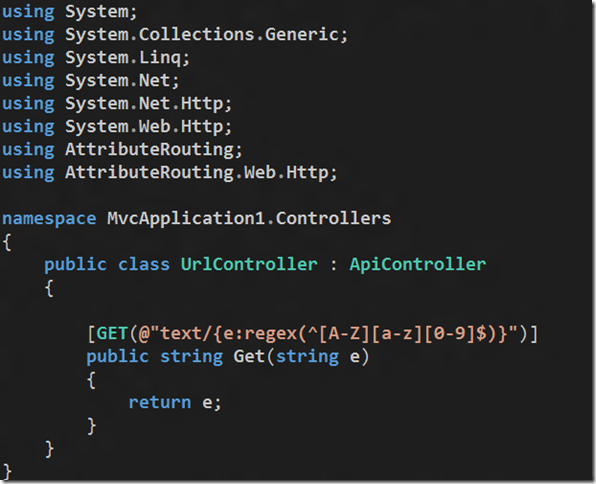Viewport: 596px width, 484px height.
Task: Click 'MvcApplication1.Controllers' namespace name
Action: point(249,219)
